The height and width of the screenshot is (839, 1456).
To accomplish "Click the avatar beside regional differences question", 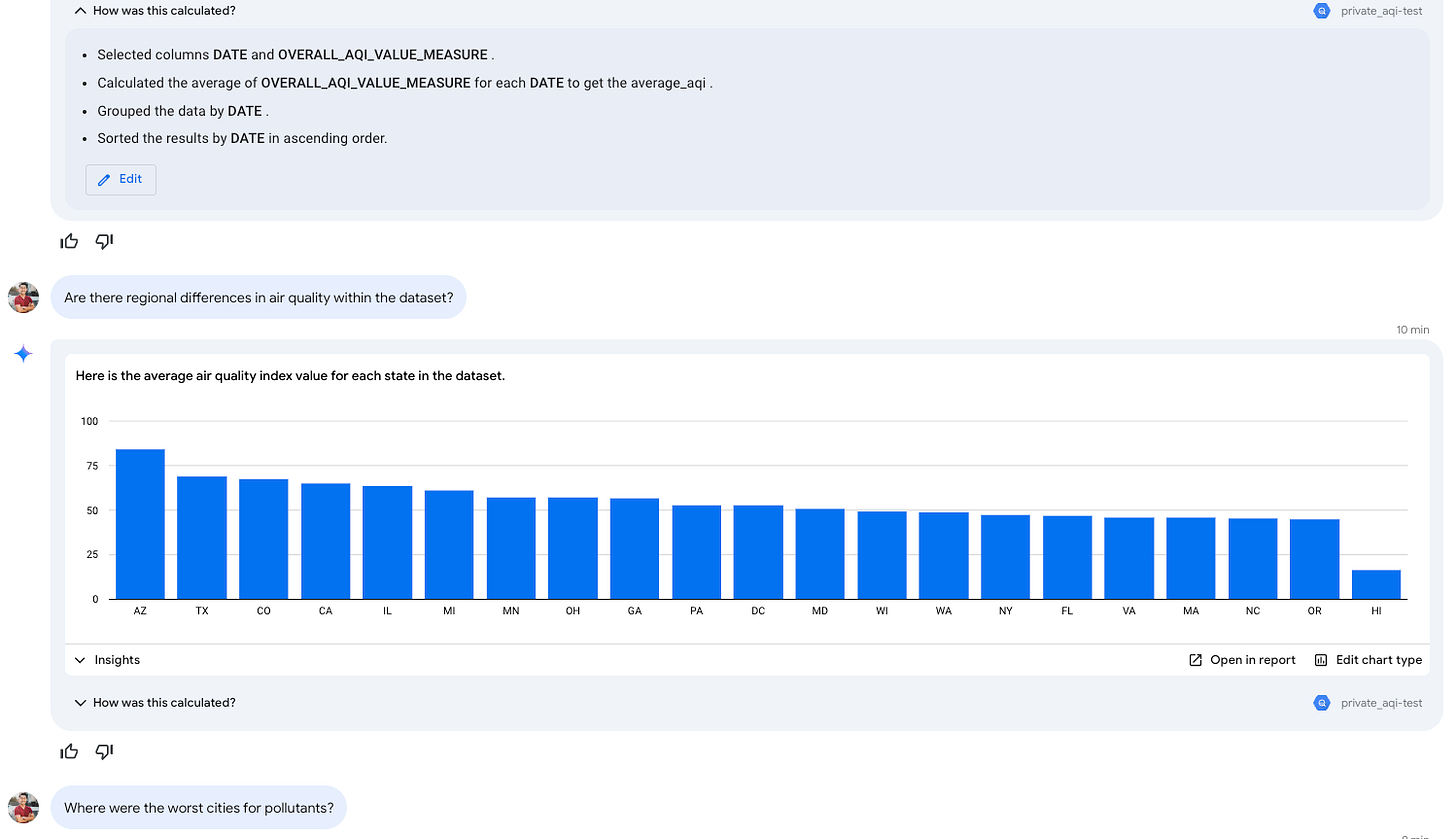I will click(23, 297).
